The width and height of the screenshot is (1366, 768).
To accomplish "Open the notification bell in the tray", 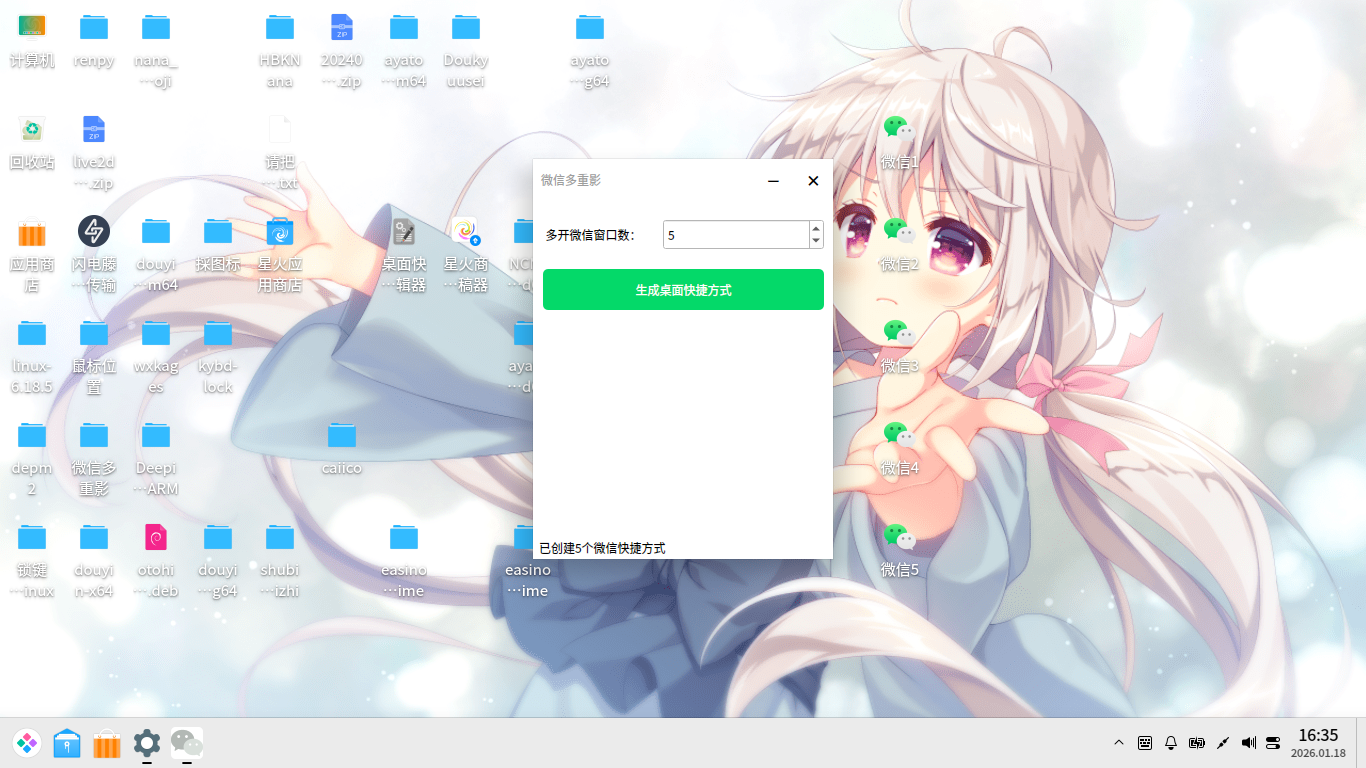I will [x=1171, y=743].
